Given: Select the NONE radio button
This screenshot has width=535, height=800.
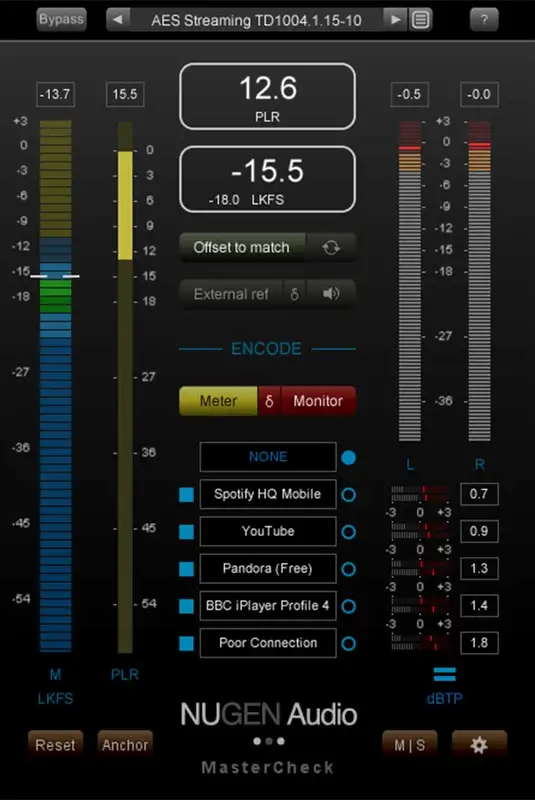Looking at the screenshot, I should [349, 458].
